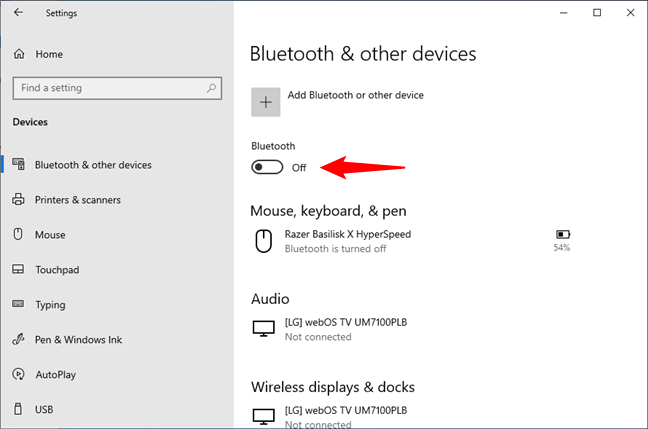648x429 pixels.
Task: Toggle the Bluetooth switch on
Action: [x=267, y=167]
